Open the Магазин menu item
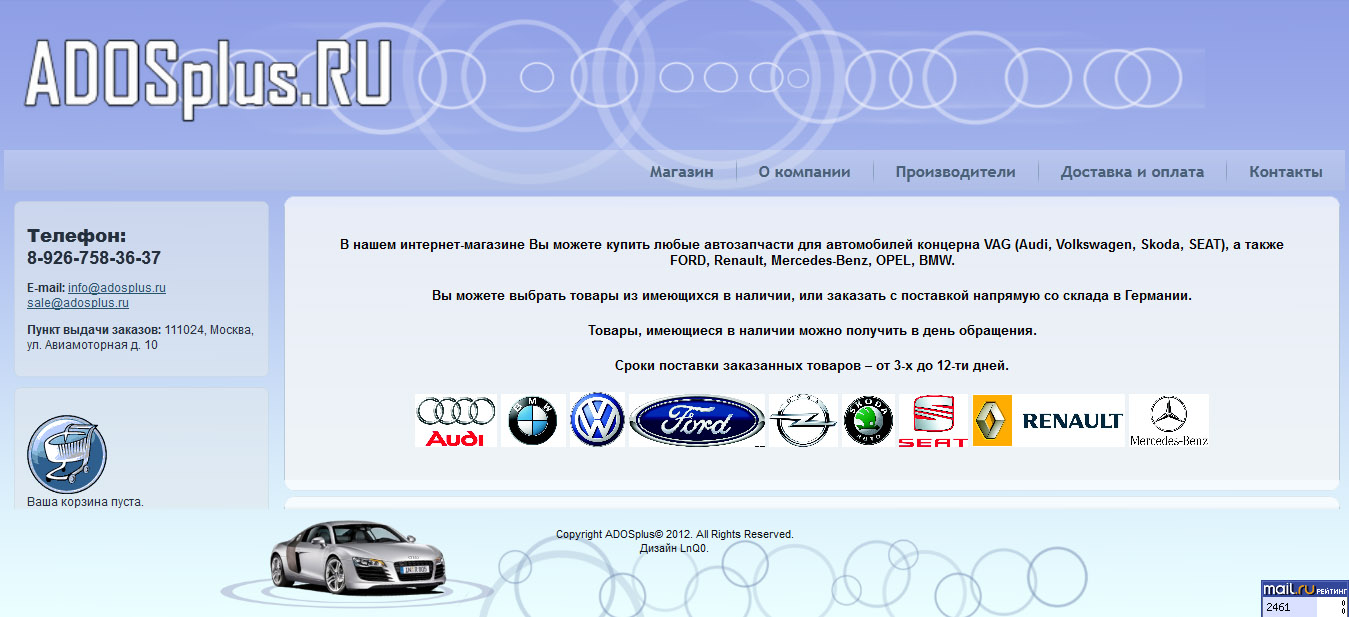 (682, 171)
